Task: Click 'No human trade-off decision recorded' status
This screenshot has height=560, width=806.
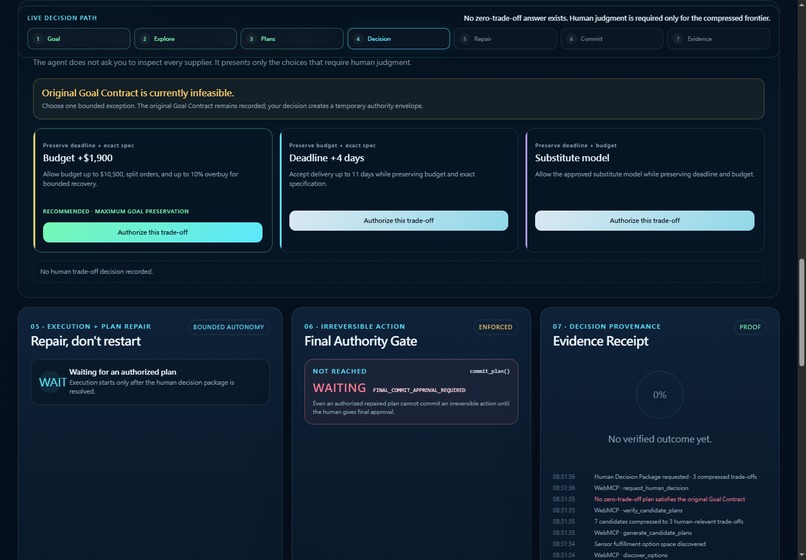Action: (x=96, y=272)
